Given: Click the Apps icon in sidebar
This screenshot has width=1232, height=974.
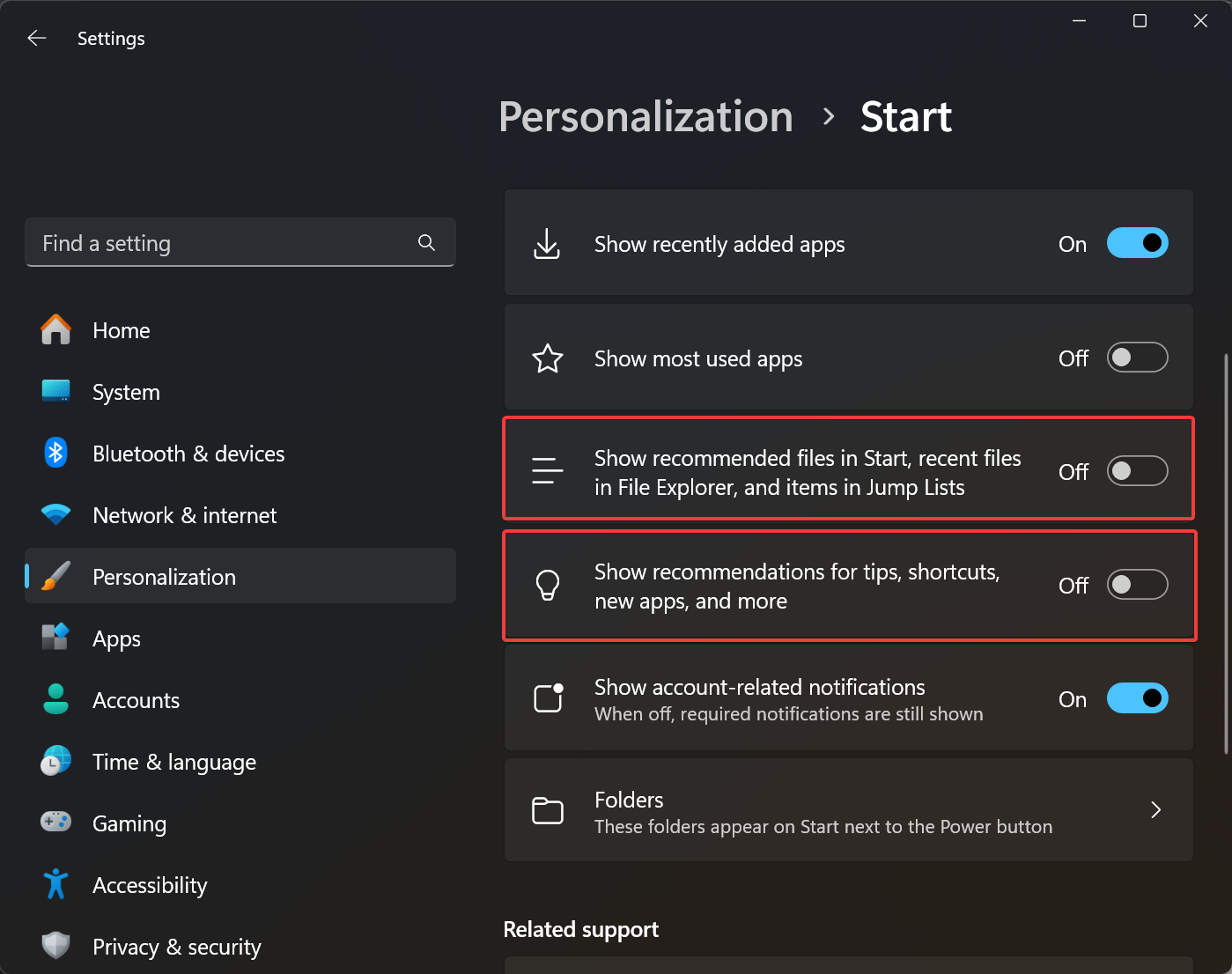Looking at the screenshot, I should coord(56,637).
